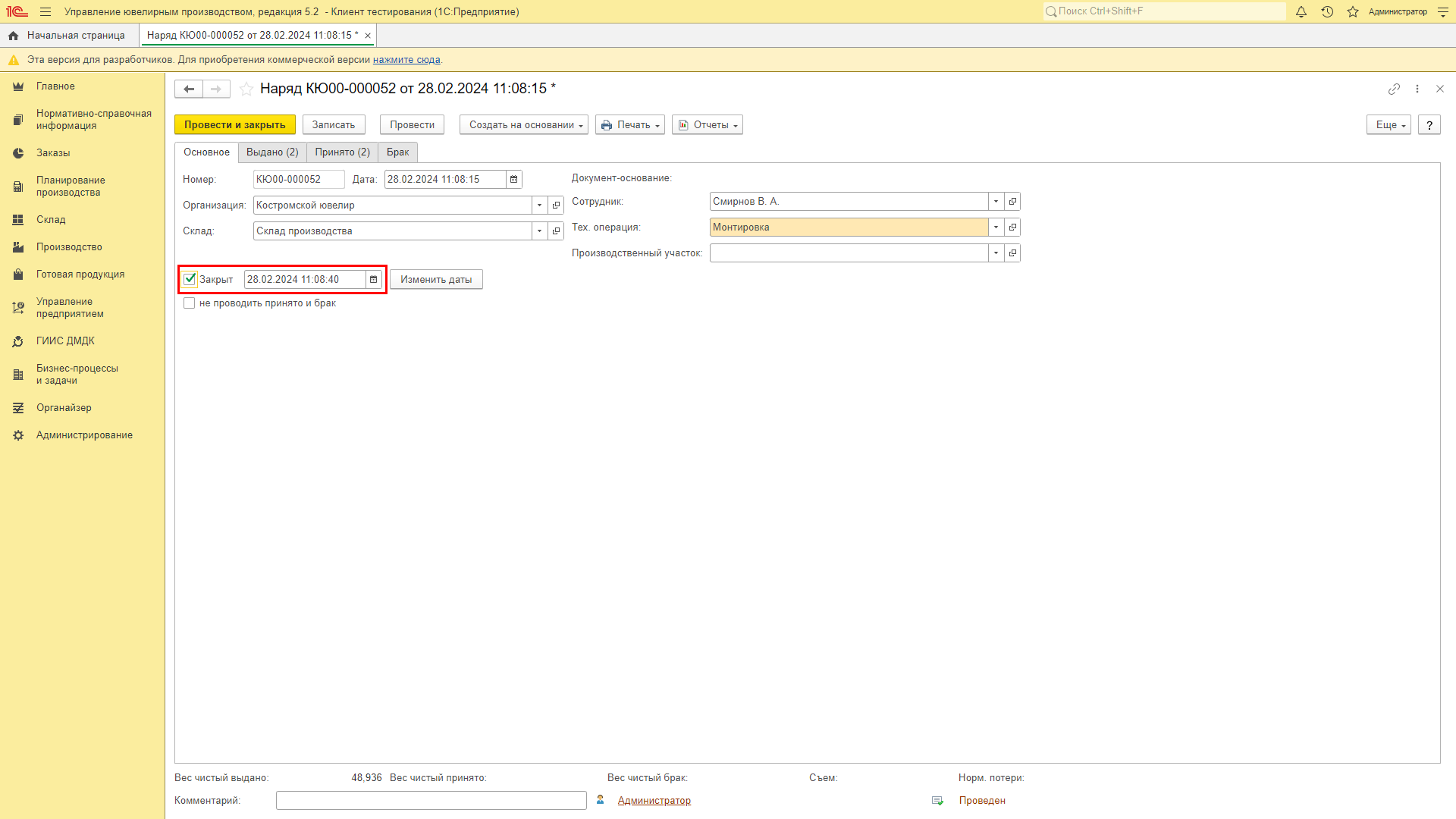Click the global search field
Screen dimensions: 1456x819
tap(1164, 11)
